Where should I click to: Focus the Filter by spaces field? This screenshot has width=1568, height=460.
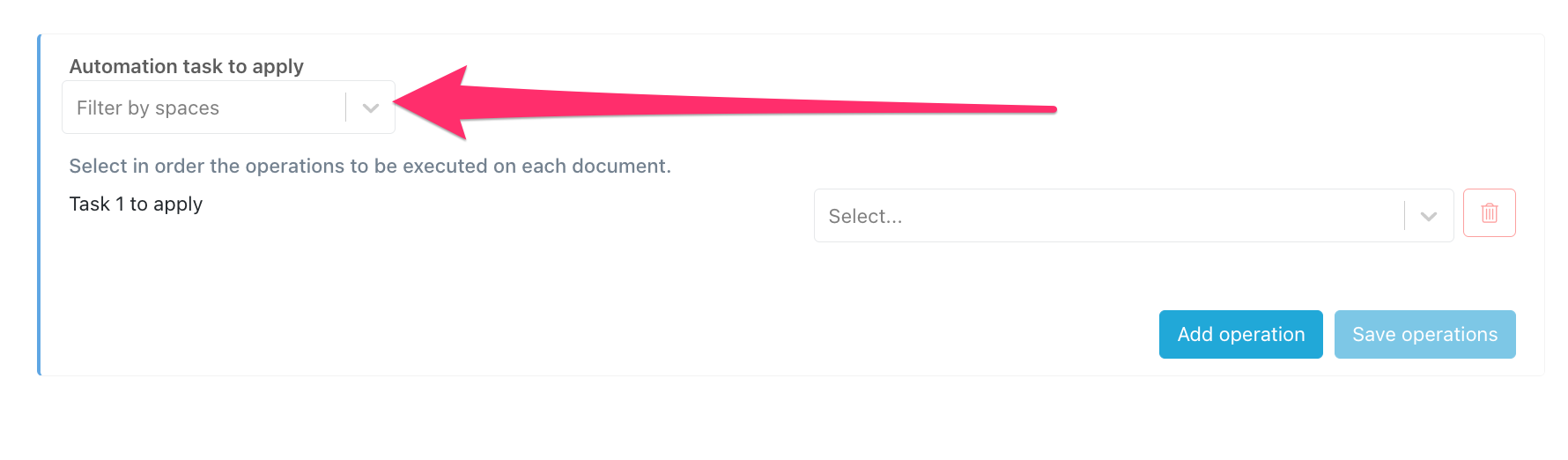click(x=228, y=108)
